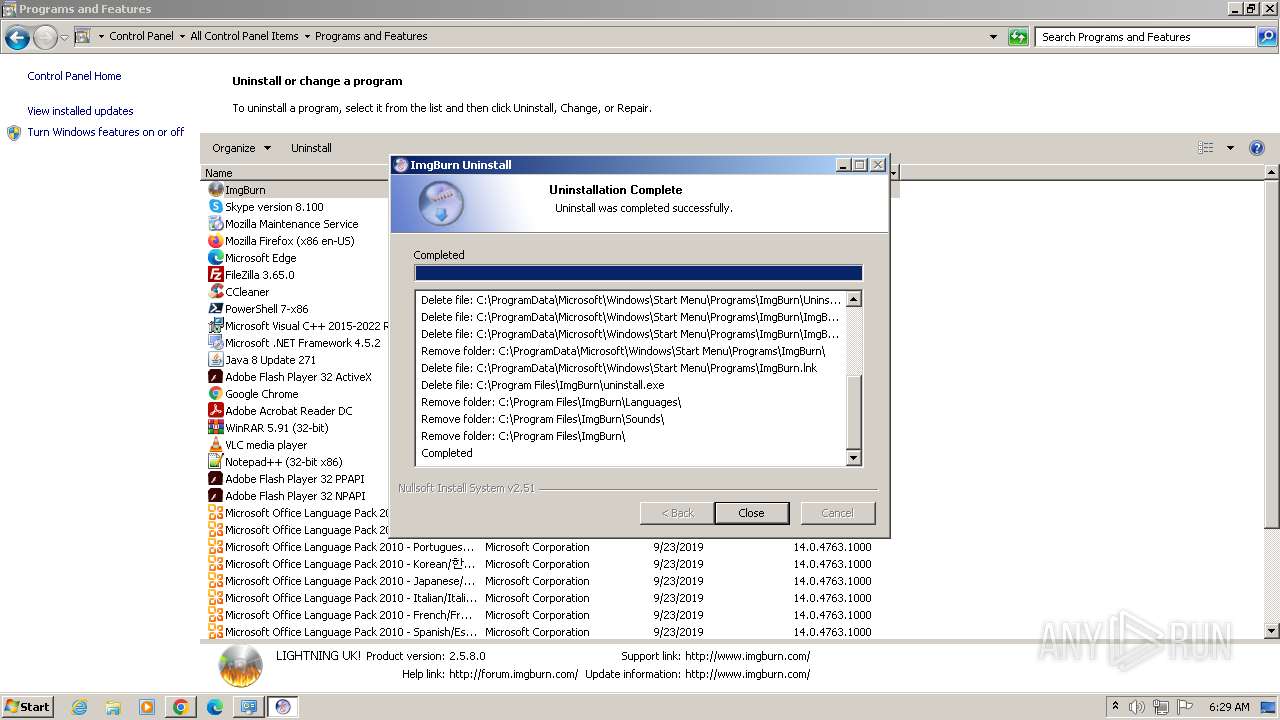This screenshot has height=720, width=1280.
Task: Open Turn Windows features on or off
Action: 105,132
